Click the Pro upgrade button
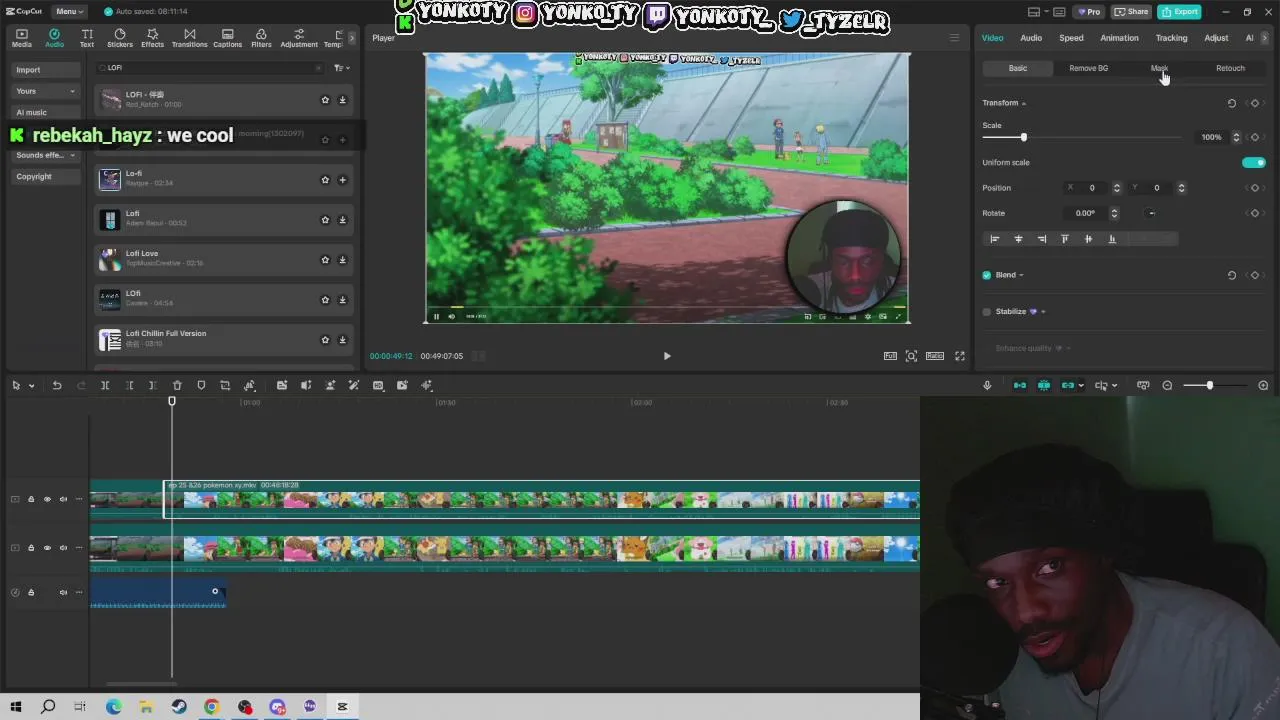This screenshot has width=1280, height=720. point(1088,11)
